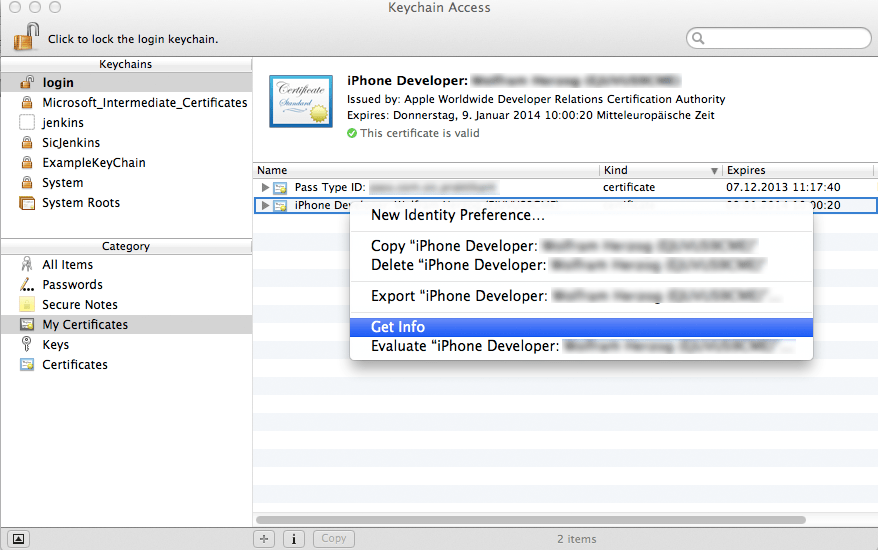Show the Keys category
878x550 pixels.
click(126, 344)
